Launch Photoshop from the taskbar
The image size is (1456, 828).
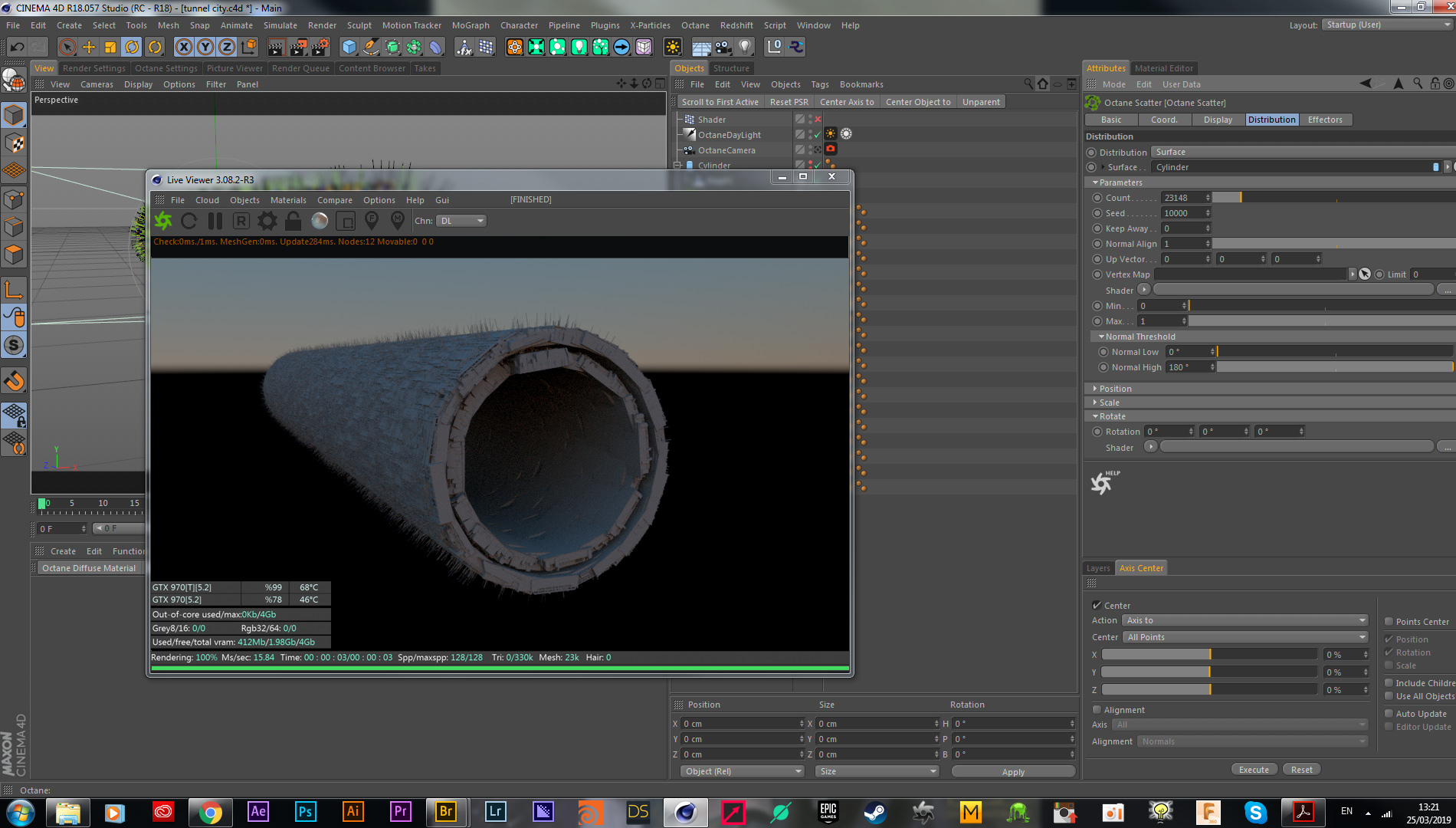[x=305, y=812]
